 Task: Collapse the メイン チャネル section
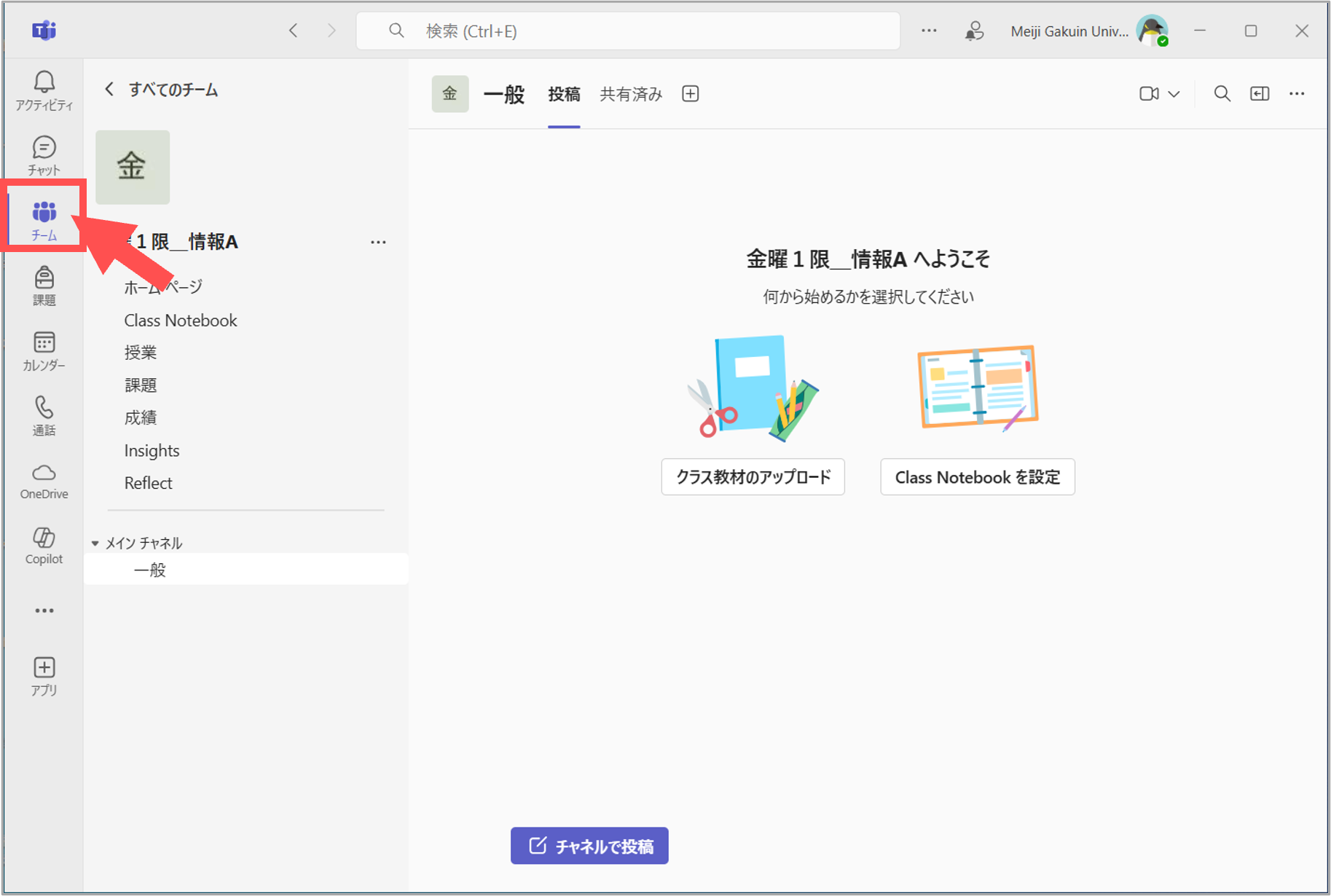95,543
